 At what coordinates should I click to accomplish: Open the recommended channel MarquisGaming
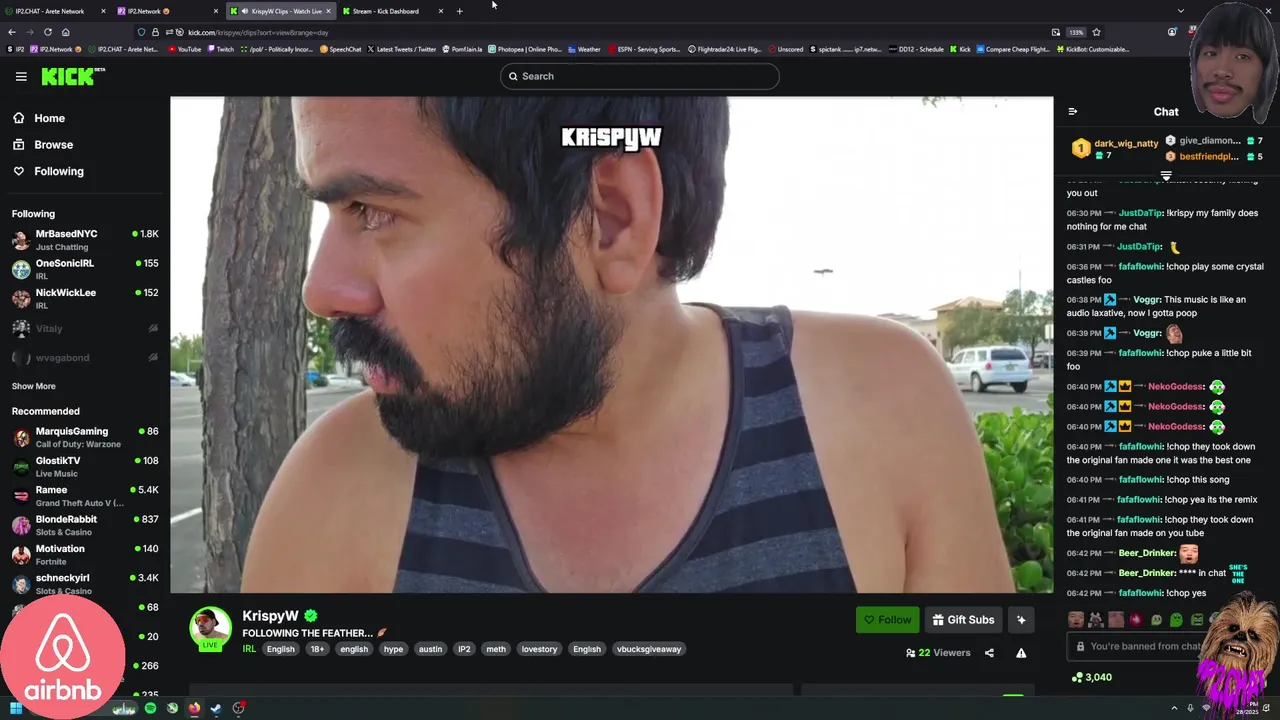point(85,437)
